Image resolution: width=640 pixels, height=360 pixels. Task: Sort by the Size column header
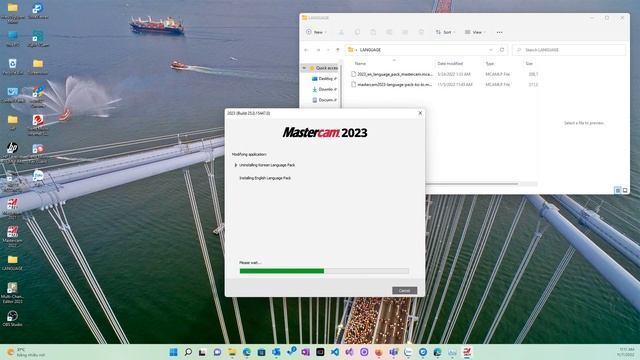[x=529, y=64]
